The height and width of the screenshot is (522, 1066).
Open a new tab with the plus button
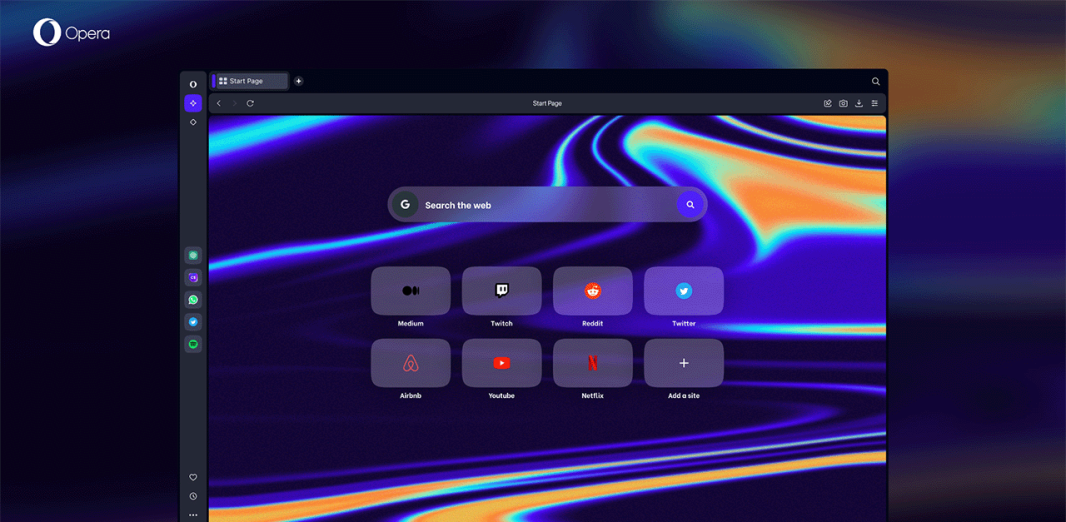(298, 81)
